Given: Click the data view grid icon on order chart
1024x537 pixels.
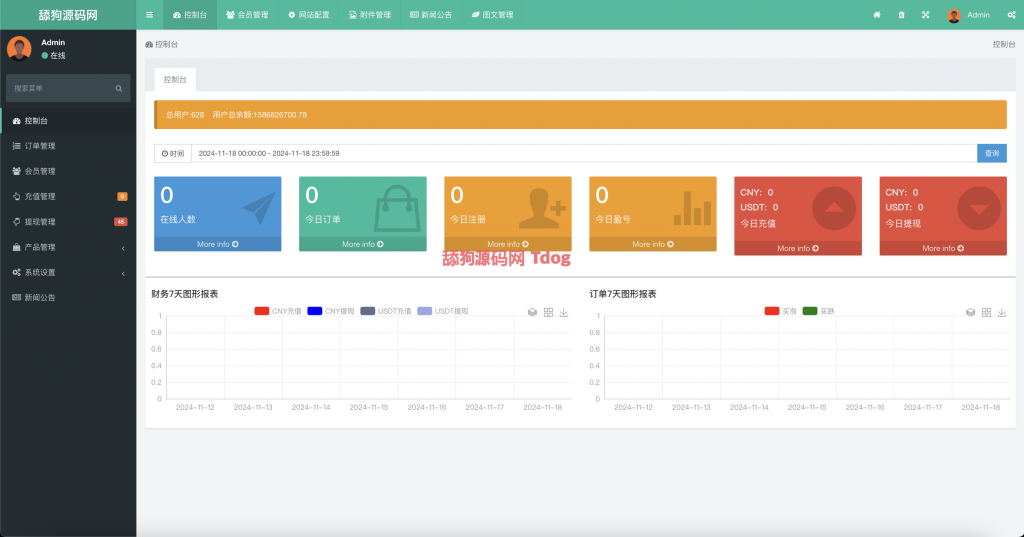Looking at the screenshot, I should (x=986, y=312).
